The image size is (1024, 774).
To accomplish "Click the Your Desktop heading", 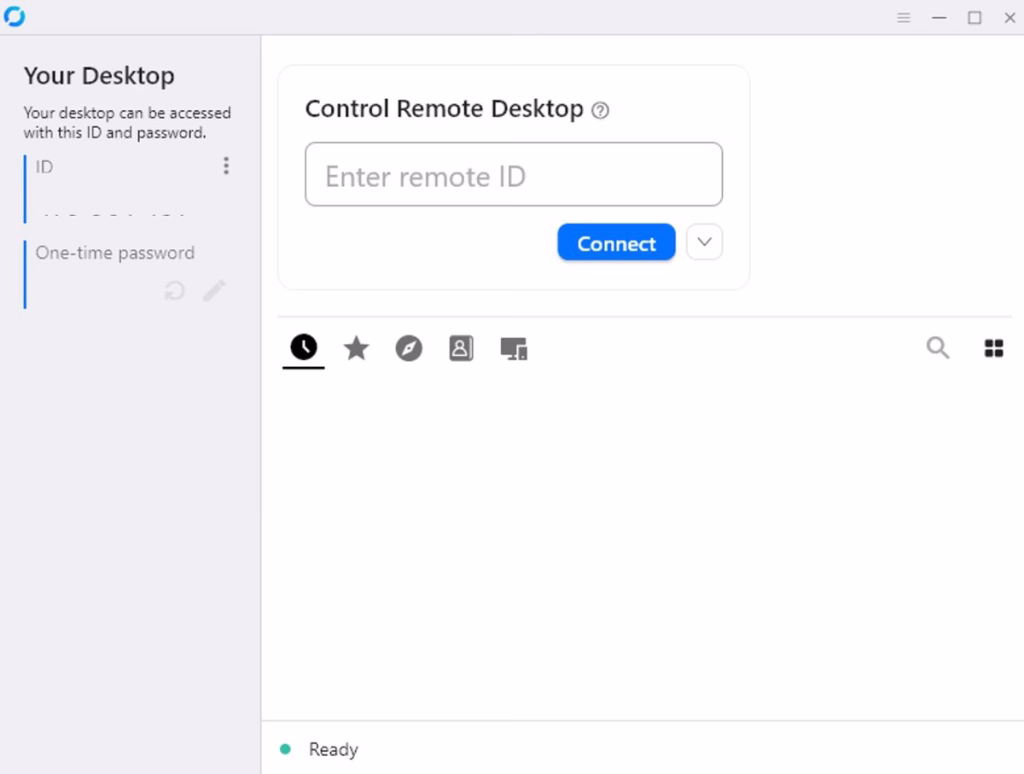I will tap(99, 76).
